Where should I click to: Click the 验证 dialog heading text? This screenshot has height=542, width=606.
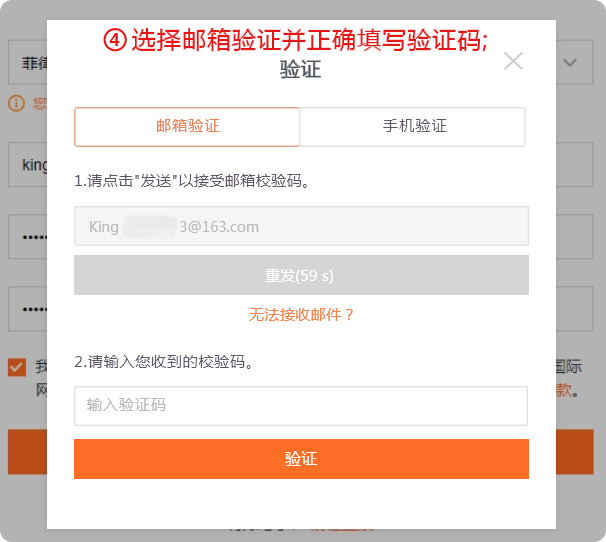pyautogui.click(x=301, y=70)
